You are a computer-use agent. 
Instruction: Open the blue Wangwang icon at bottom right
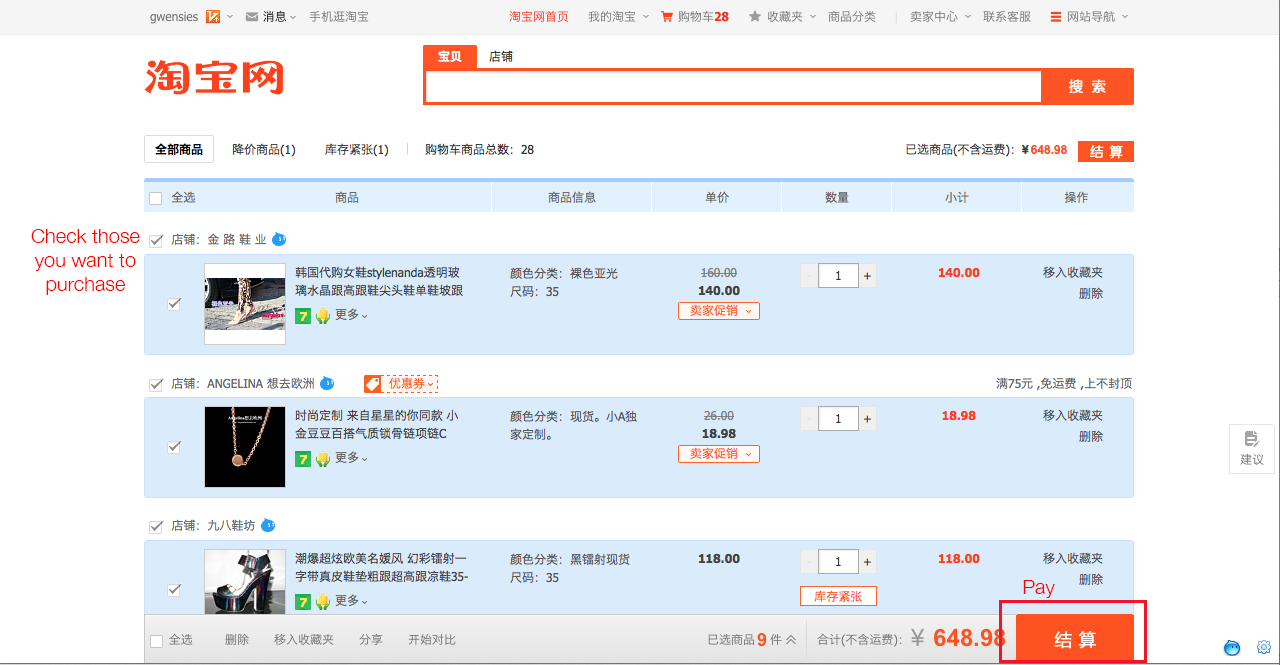click(1233, 647)
